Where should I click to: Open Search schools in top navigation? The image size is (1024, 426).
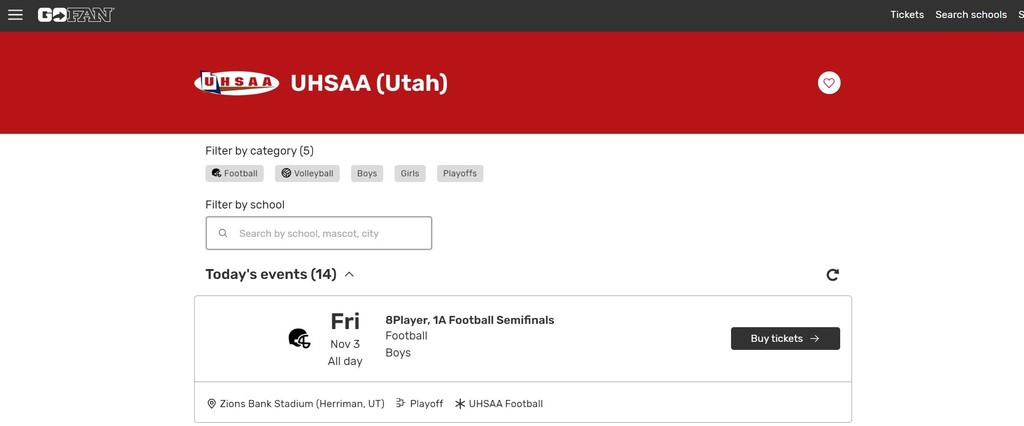[x=971, y=14]
